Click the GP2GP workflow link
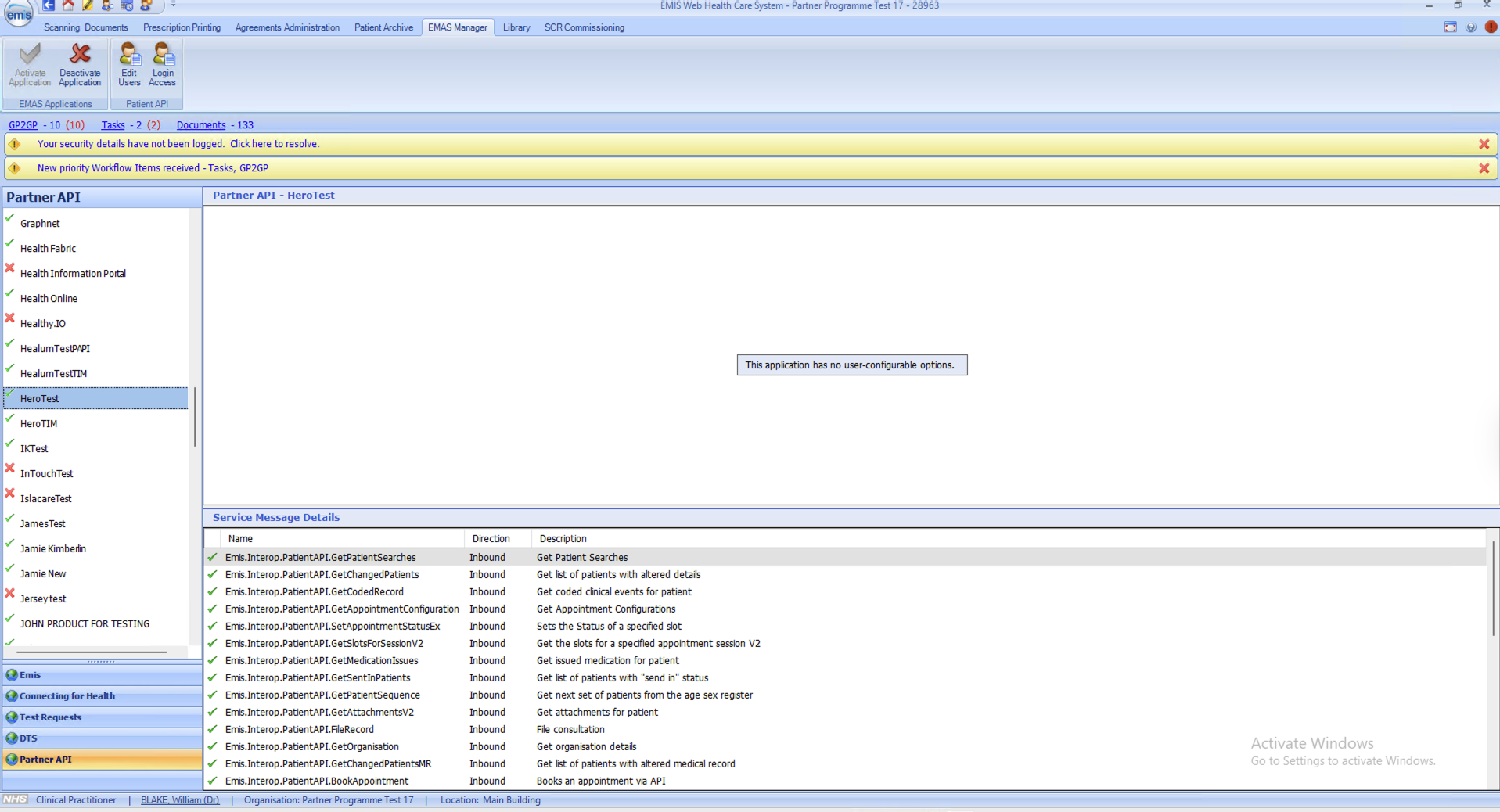This screenshot has width=1500, height=812. (23, 125)
